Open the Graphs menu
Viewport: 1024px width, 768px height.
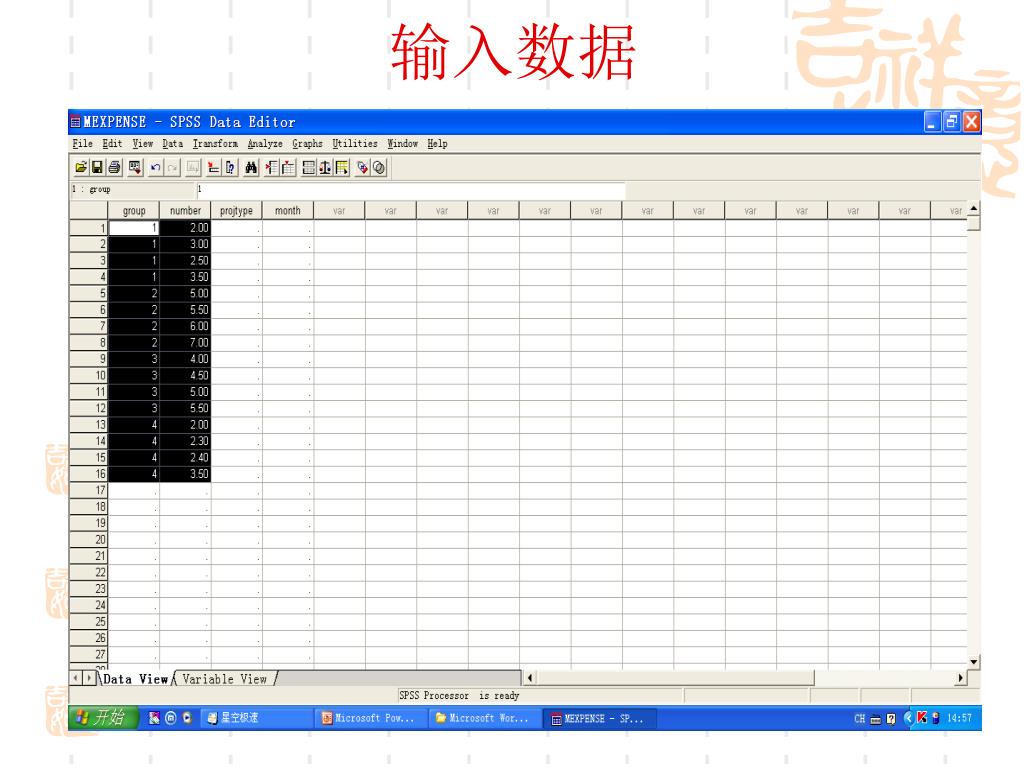307,144
